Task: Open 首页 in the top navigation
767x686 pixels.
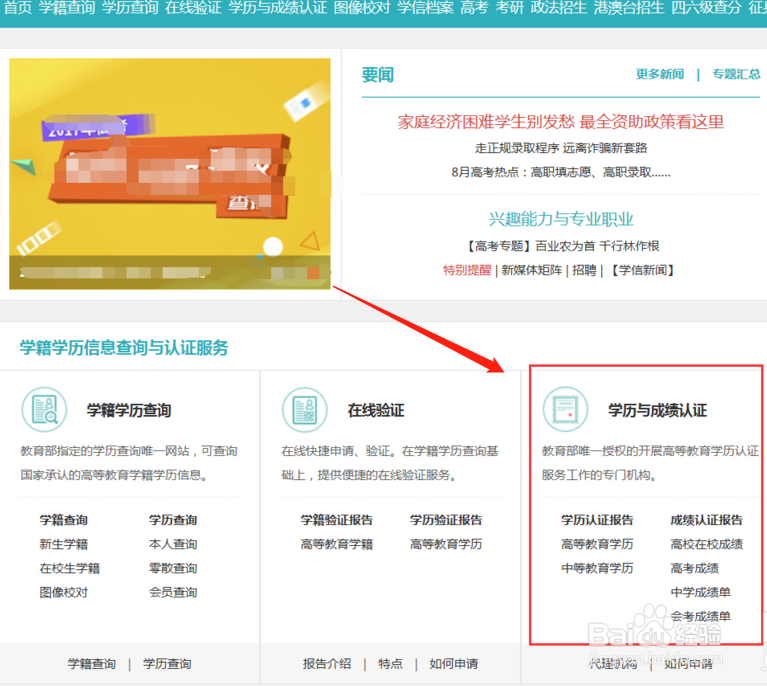Action: 18,8
